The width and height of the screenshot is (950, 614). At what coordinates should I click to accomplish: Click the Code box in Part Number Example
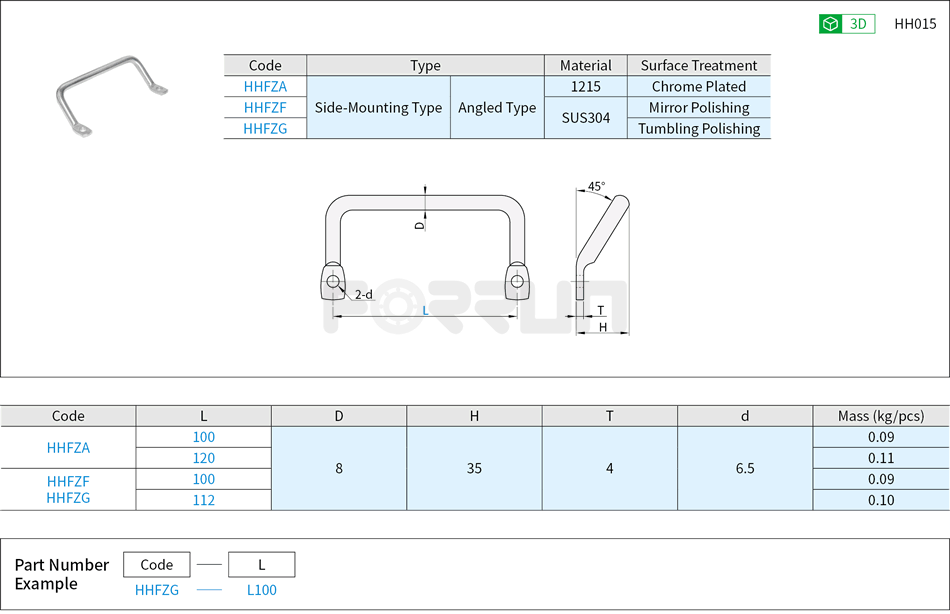click(157, 564)
